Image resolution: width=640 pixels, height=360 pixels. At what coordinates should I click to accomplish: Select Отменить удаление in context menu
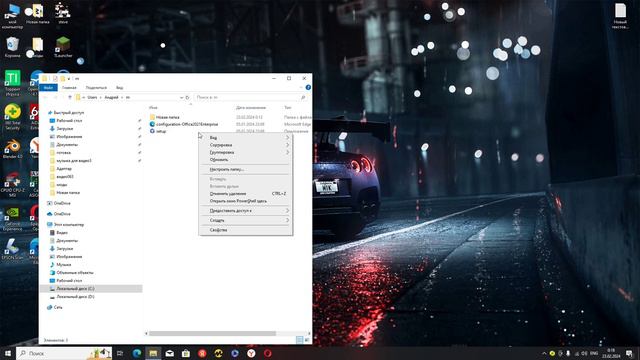246,193
